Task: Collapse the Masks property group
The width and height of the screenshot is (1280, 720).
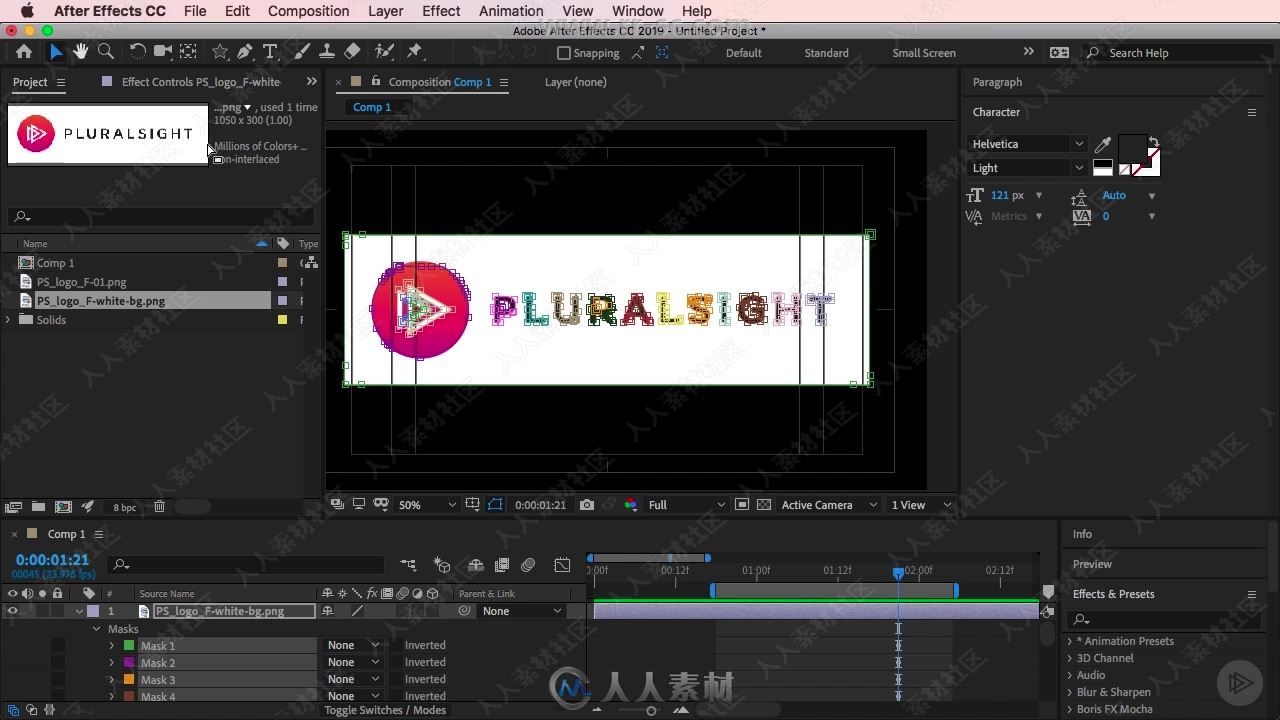Action: (x=97, y=629)
